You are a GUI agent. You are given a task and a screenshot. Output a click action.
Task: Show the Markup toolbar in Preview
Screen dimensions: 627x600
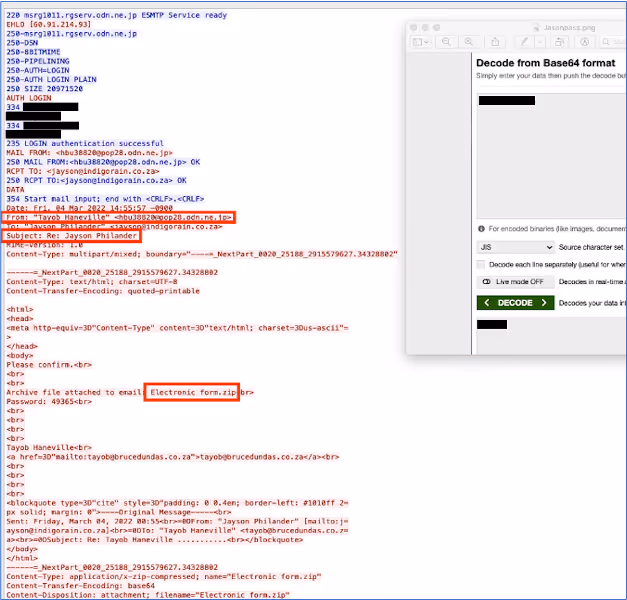[x=585, y=42]
